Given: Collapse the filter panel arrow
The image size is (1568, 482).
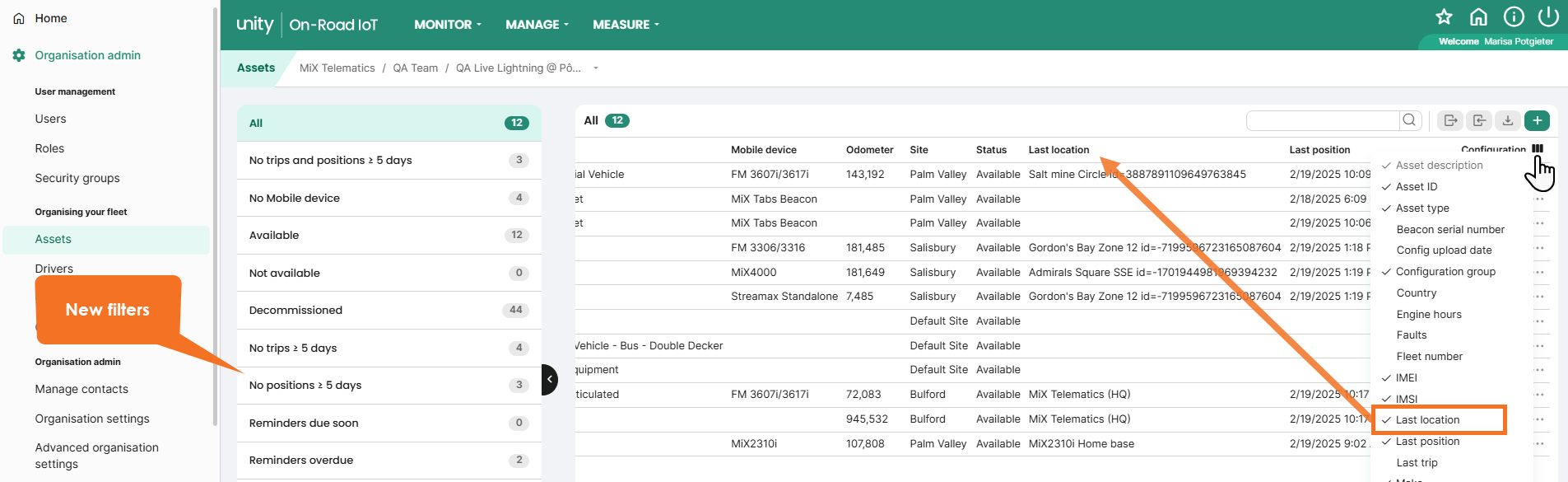Looking at the screenshot, I should (550, 380).
